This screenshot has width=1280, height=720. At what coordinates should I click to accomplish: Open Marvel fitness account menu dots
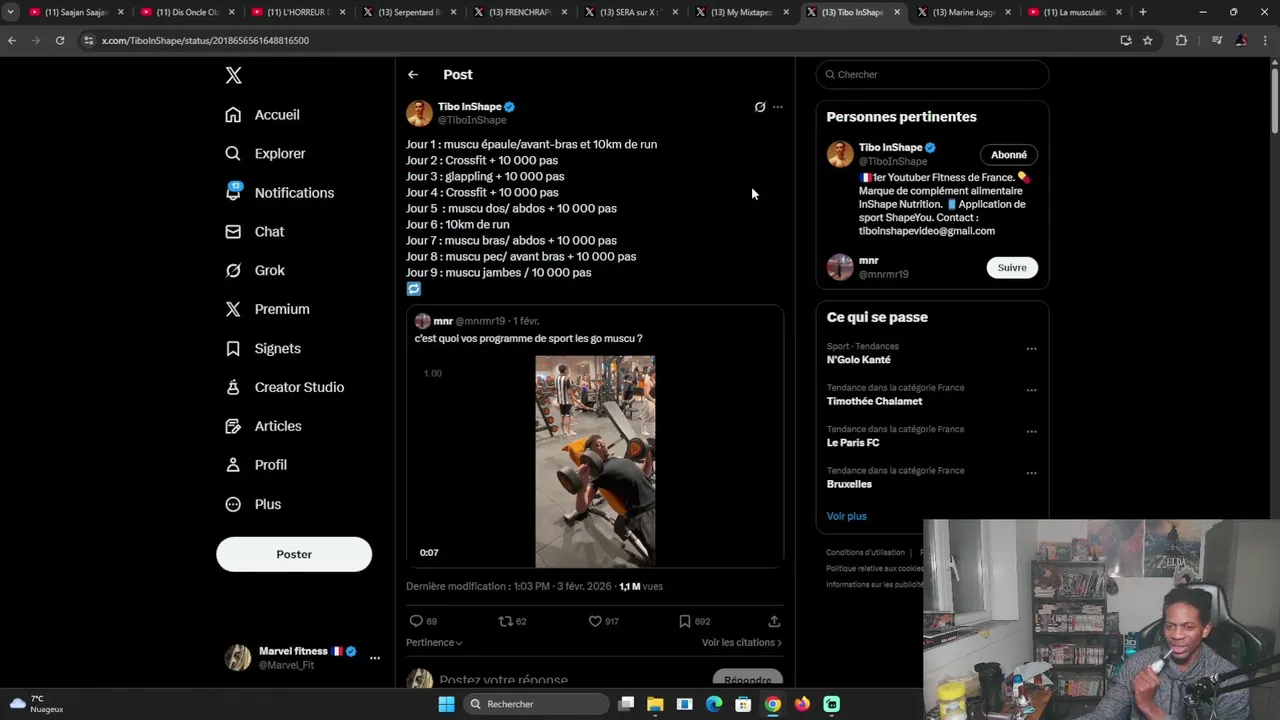click(x=375, y=658)
